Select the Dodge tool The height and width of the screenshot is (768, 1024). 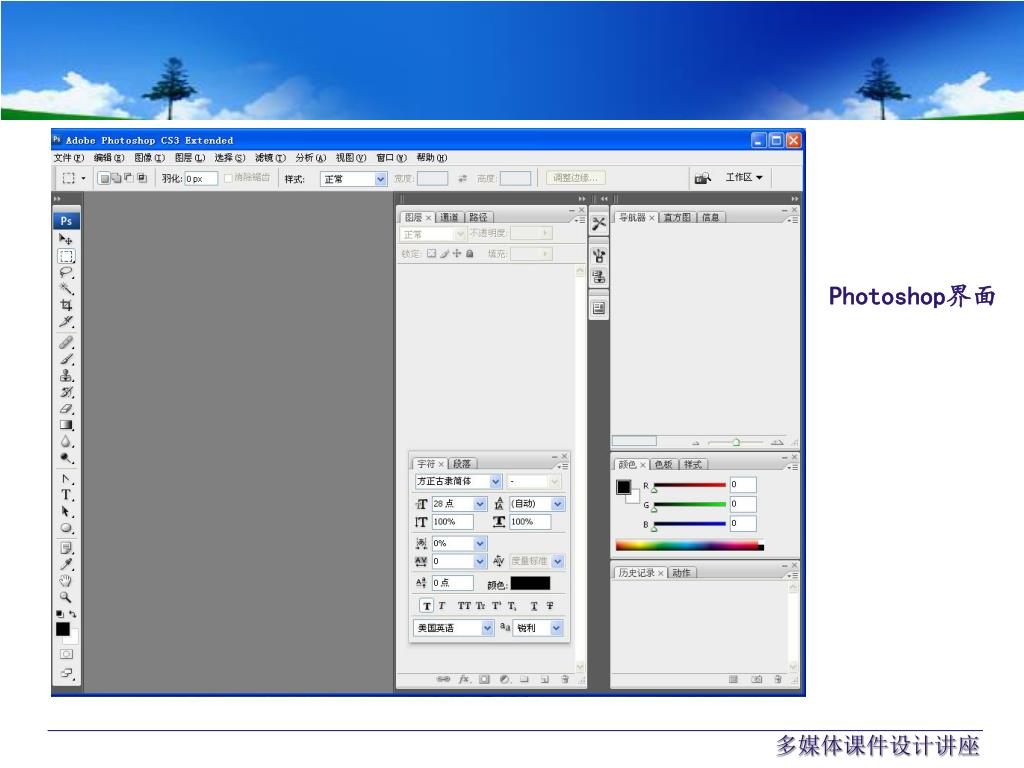click(x=66, y=458)
